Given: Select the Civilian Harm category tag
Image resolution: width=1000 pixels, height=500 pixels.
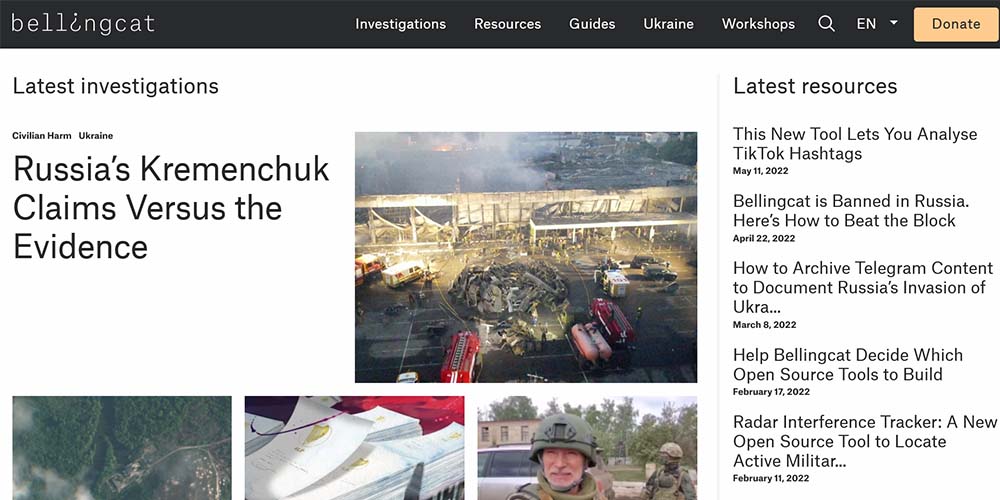Looking at the screenshot, I should point(42,136).
